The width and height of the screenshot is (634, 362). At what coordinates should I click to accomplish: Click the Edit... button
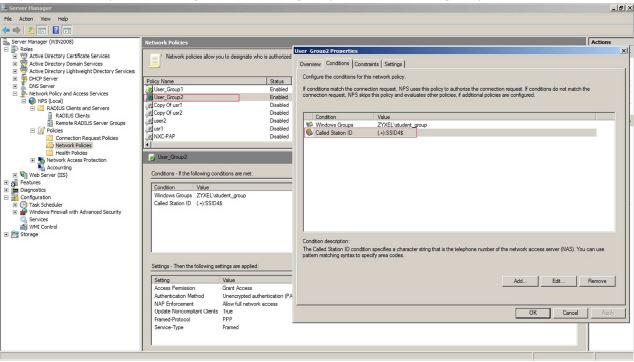click(x=558, y=281)
